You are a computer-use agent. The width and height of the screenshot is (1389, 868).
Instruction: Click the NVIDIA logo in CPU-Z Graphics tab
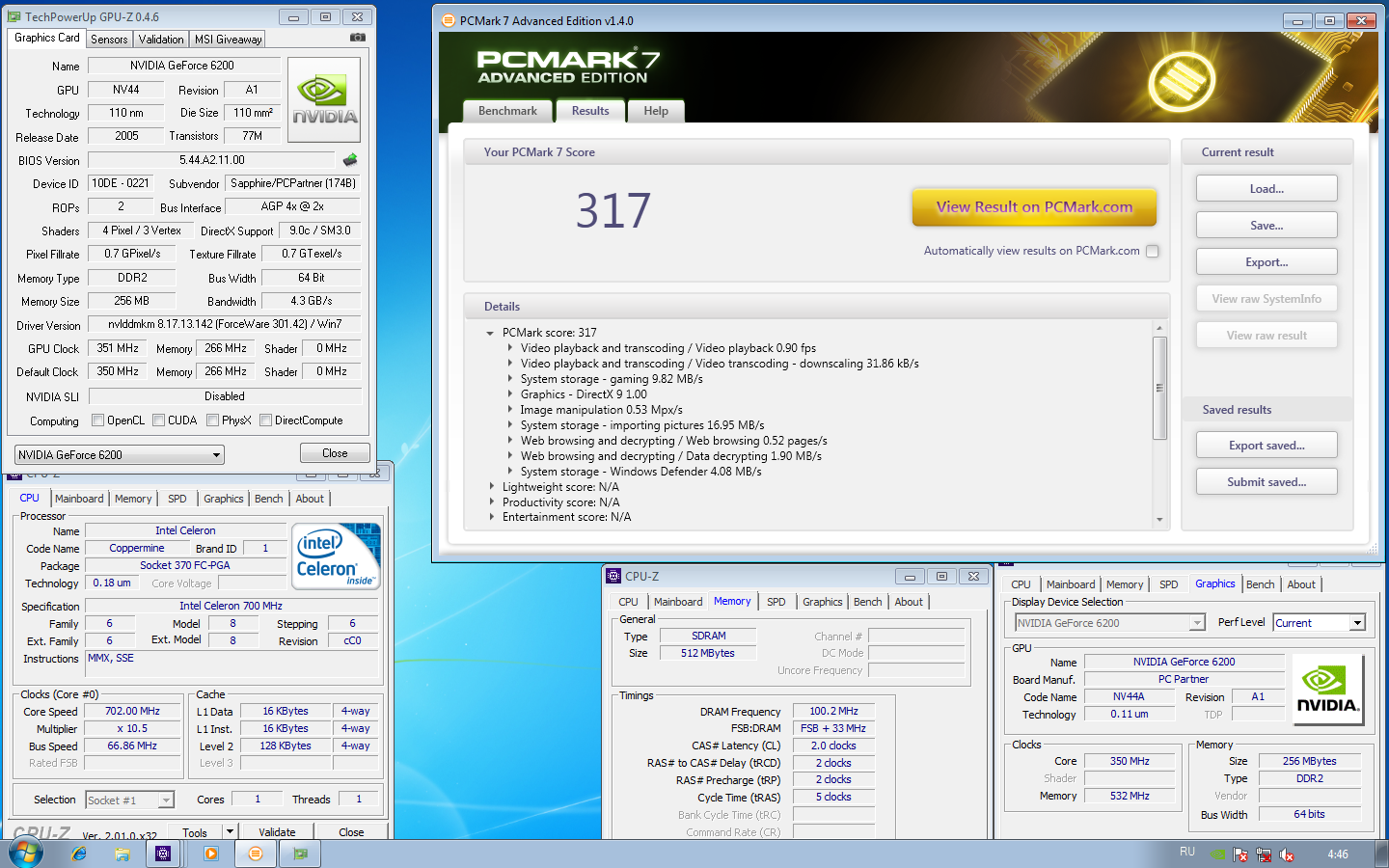click(1327, 690)
